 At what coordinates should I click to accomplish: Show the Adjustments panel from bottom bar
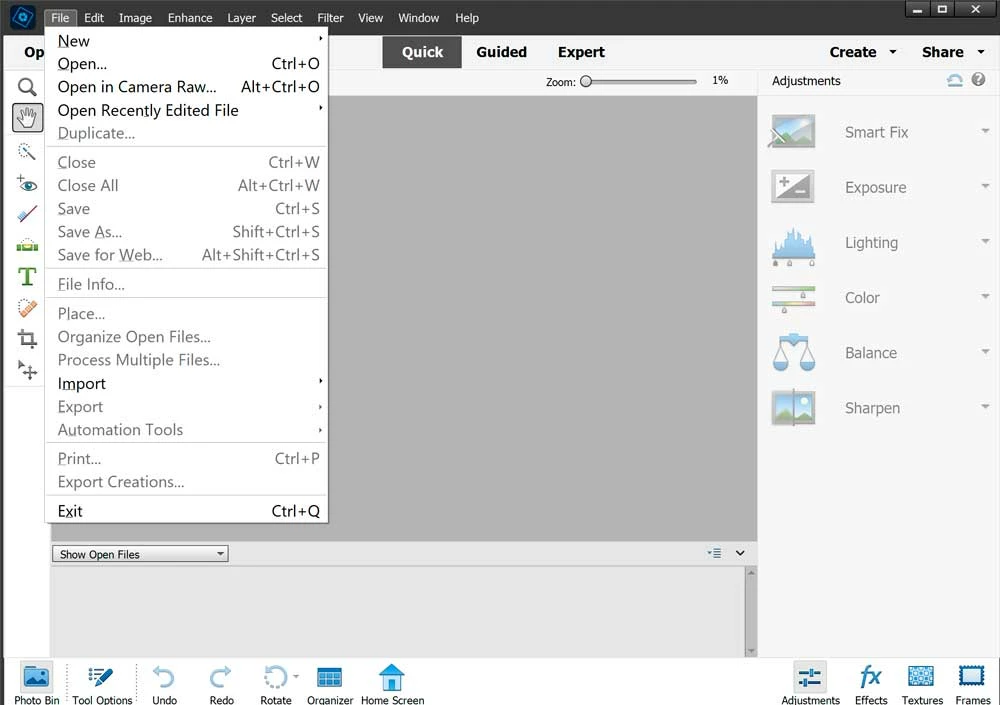(x=810, y=683)
